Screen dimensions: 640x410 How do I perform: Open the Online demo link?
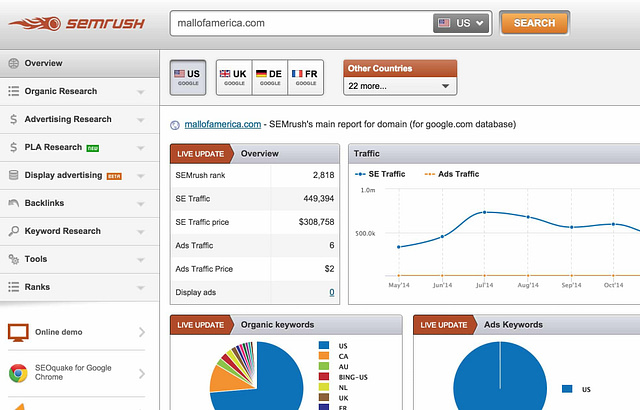58,332
